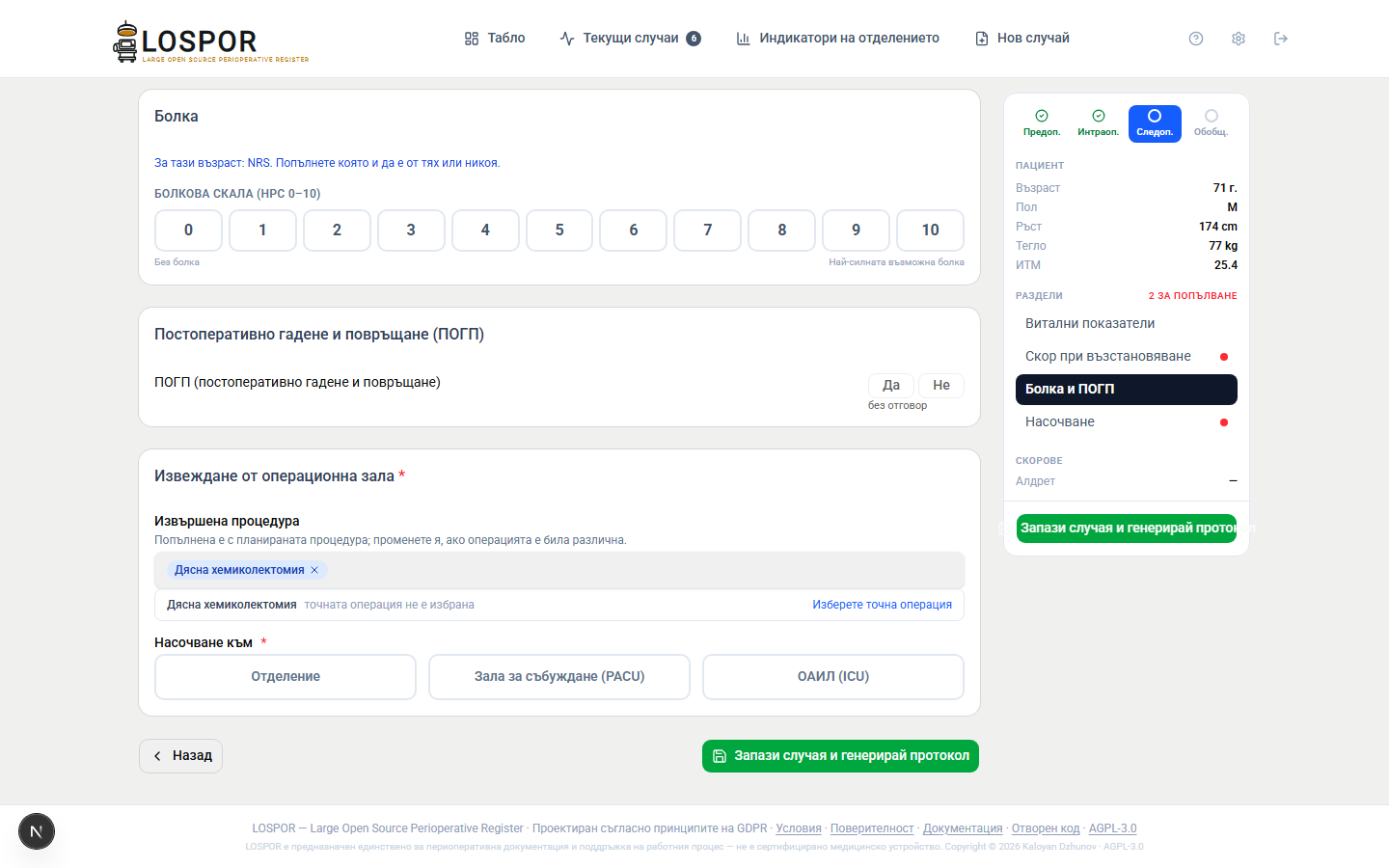Go to Индикатори на отделението
Screen dimensions: 1389x868
tap(837, 39)
